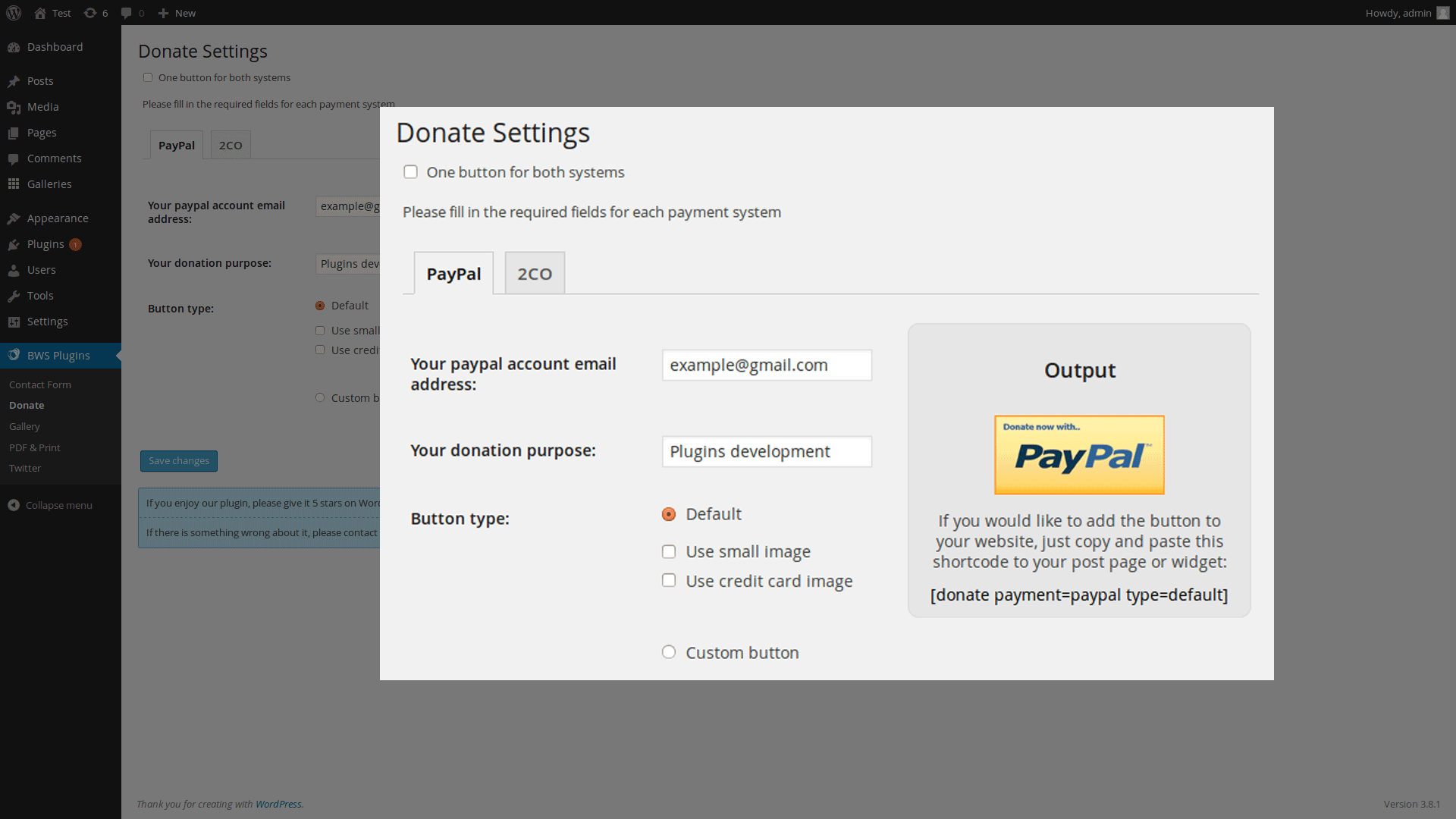Click the Appearance brush icon
1456x819 pixels.
(x=14, y=218)
